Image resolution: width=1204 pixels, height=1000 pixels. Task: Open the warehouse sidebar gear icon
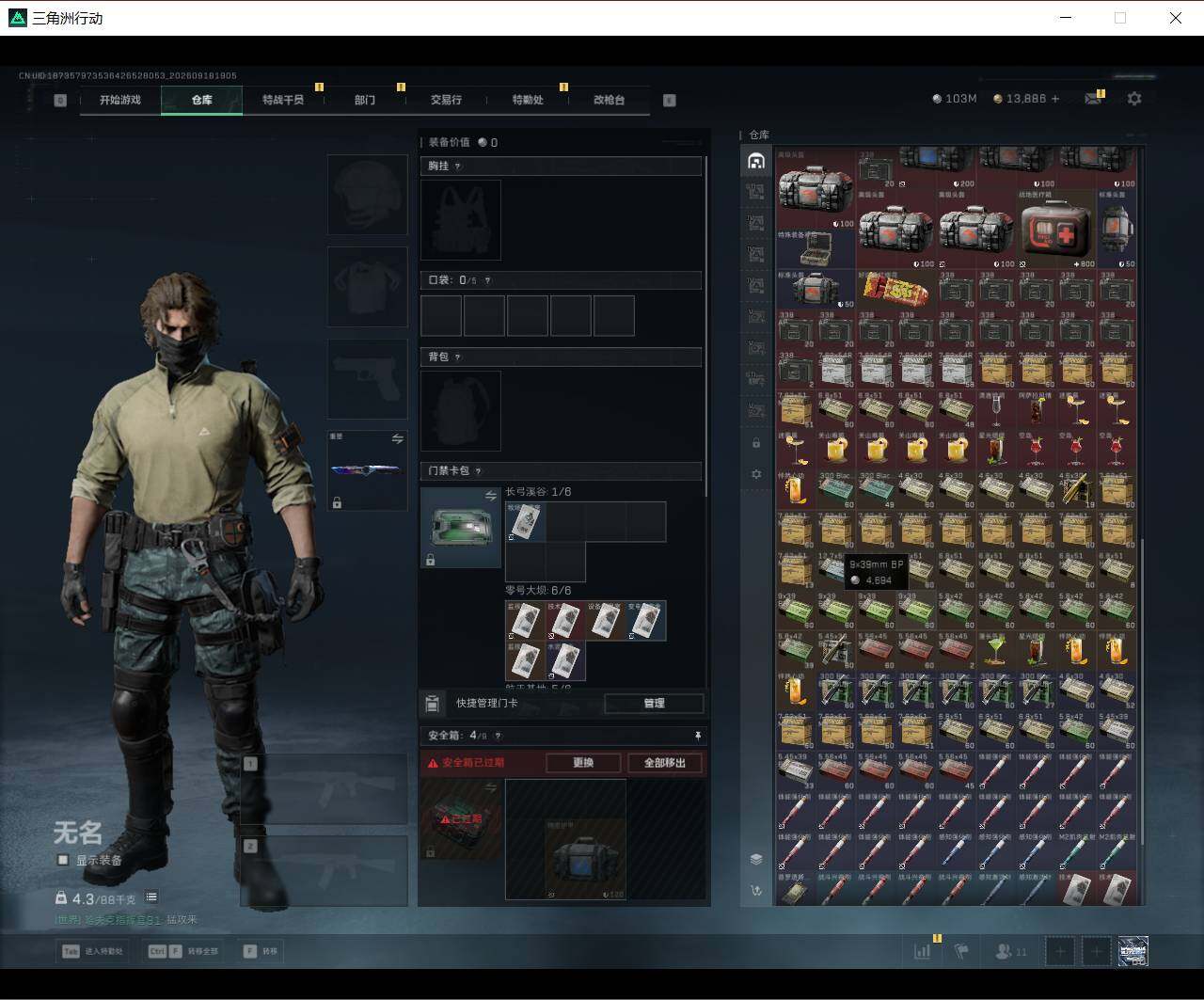click(x=756, y=474)
